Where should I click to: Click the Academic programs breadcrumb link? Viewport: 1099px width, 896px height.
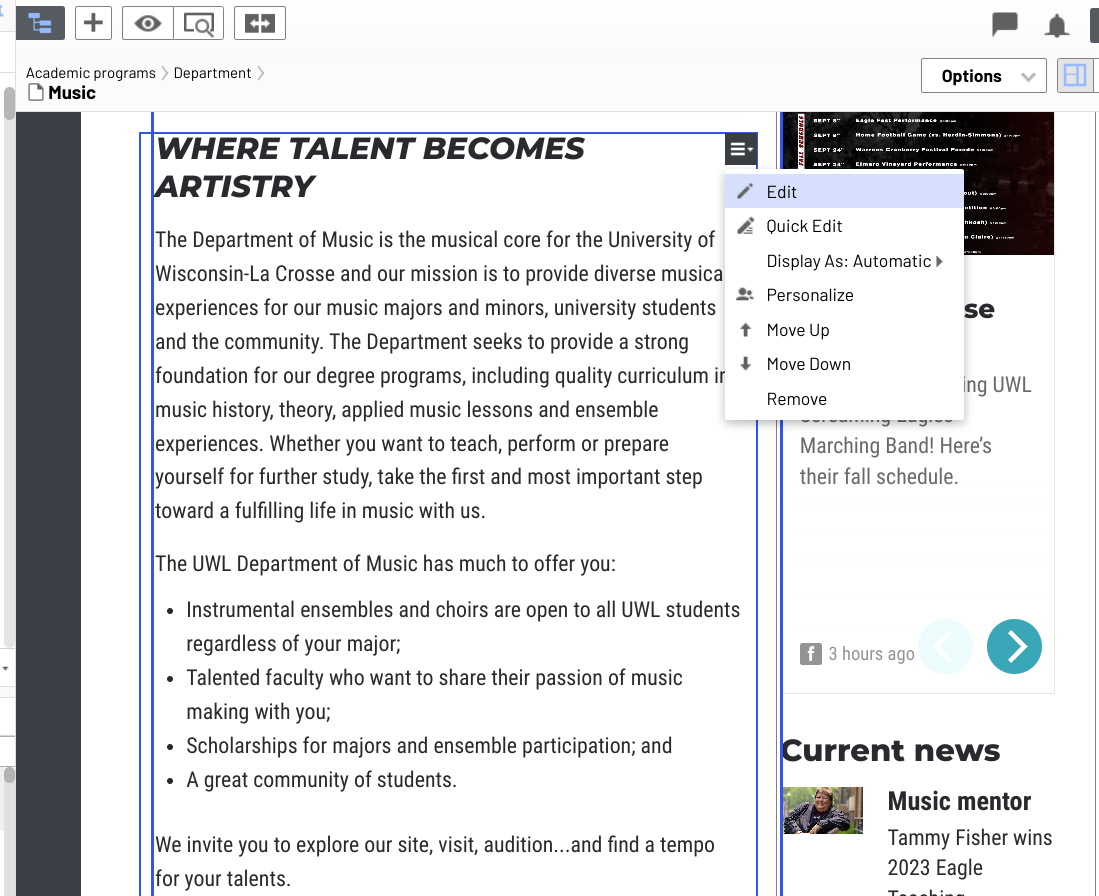point(90,72)
